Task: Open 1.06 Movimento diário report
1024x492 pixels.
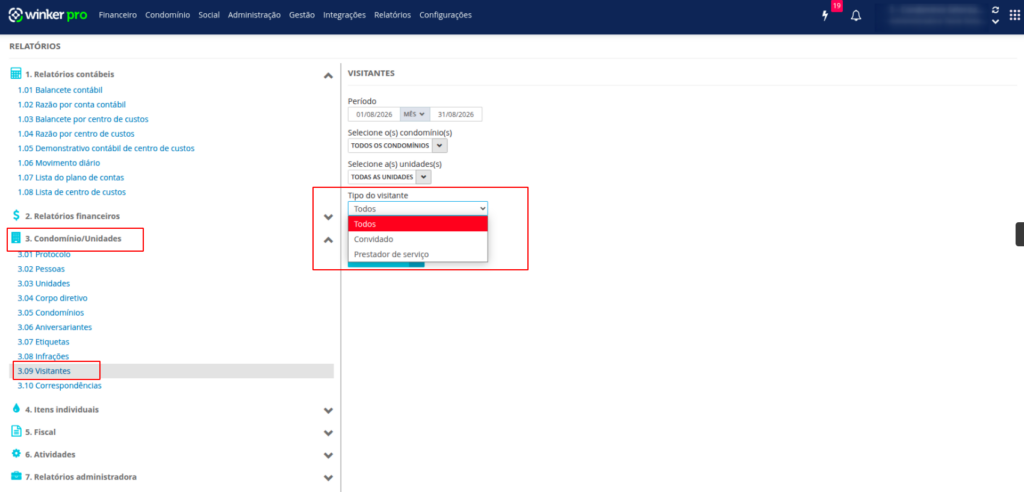Action: (59, 163)
